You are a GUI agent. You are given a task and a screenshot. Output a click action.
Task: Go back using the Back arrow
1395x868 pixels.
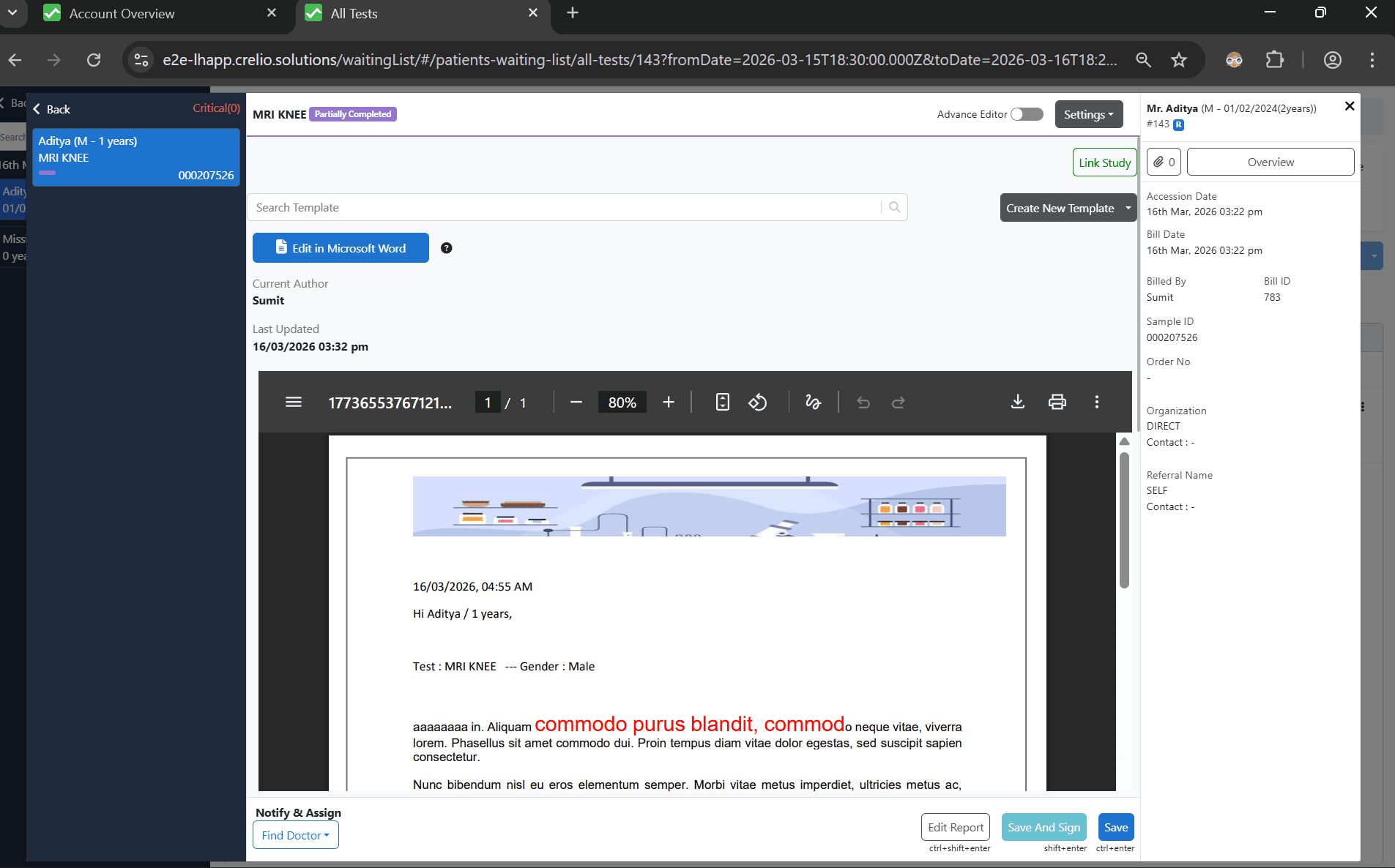point(51,109)
